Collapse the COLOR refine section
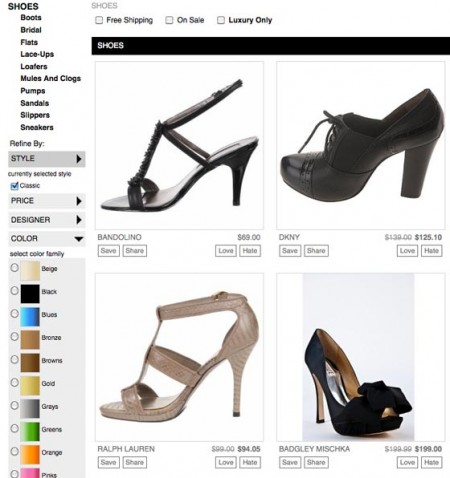This screenshot has width=450, height=478. pyautogui.click(x=47, y=239)
